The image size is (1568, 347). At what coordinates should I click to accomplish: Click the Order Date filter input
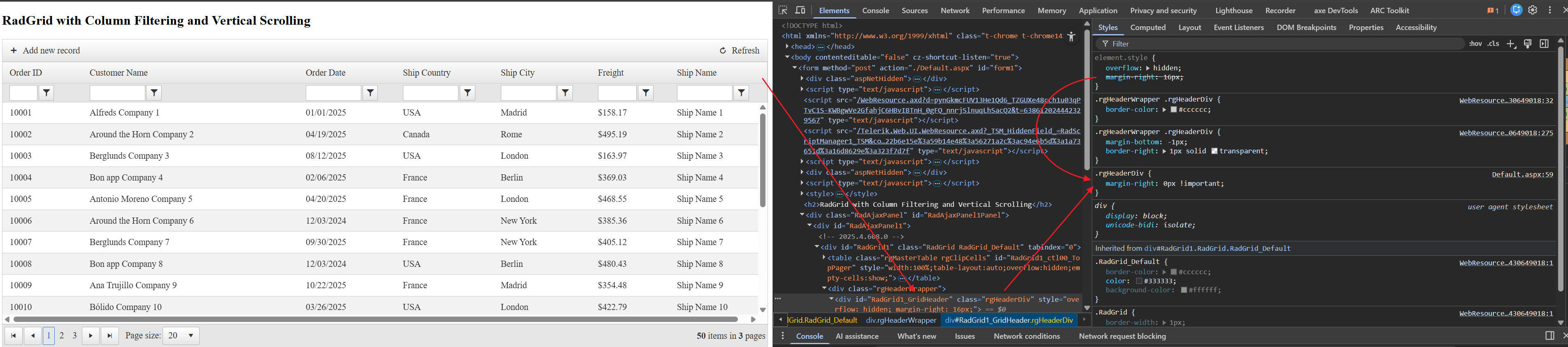pos(333,93)
